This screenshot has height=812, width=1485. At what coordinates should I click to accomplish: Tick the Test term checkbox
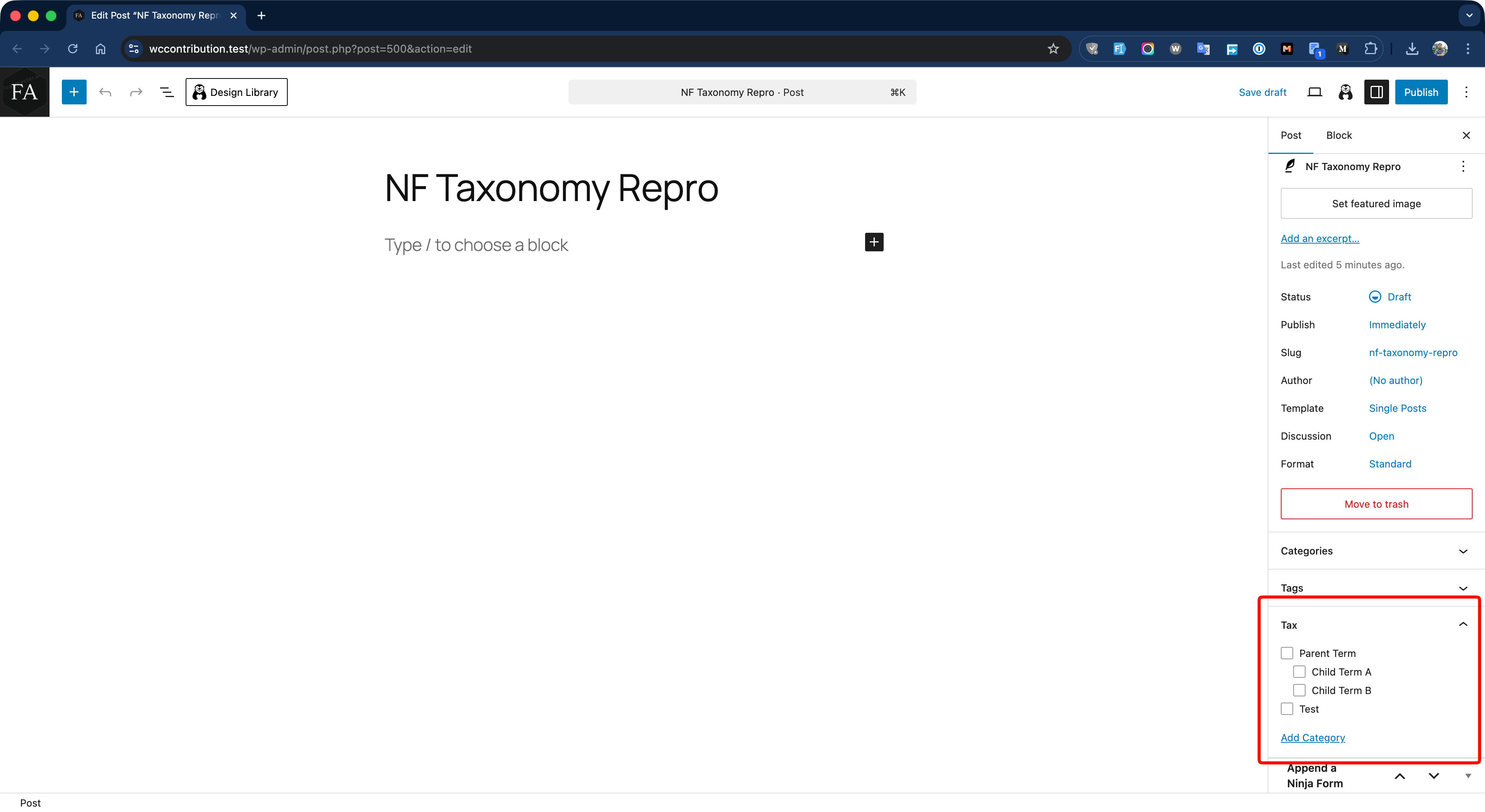point(1287,709)
